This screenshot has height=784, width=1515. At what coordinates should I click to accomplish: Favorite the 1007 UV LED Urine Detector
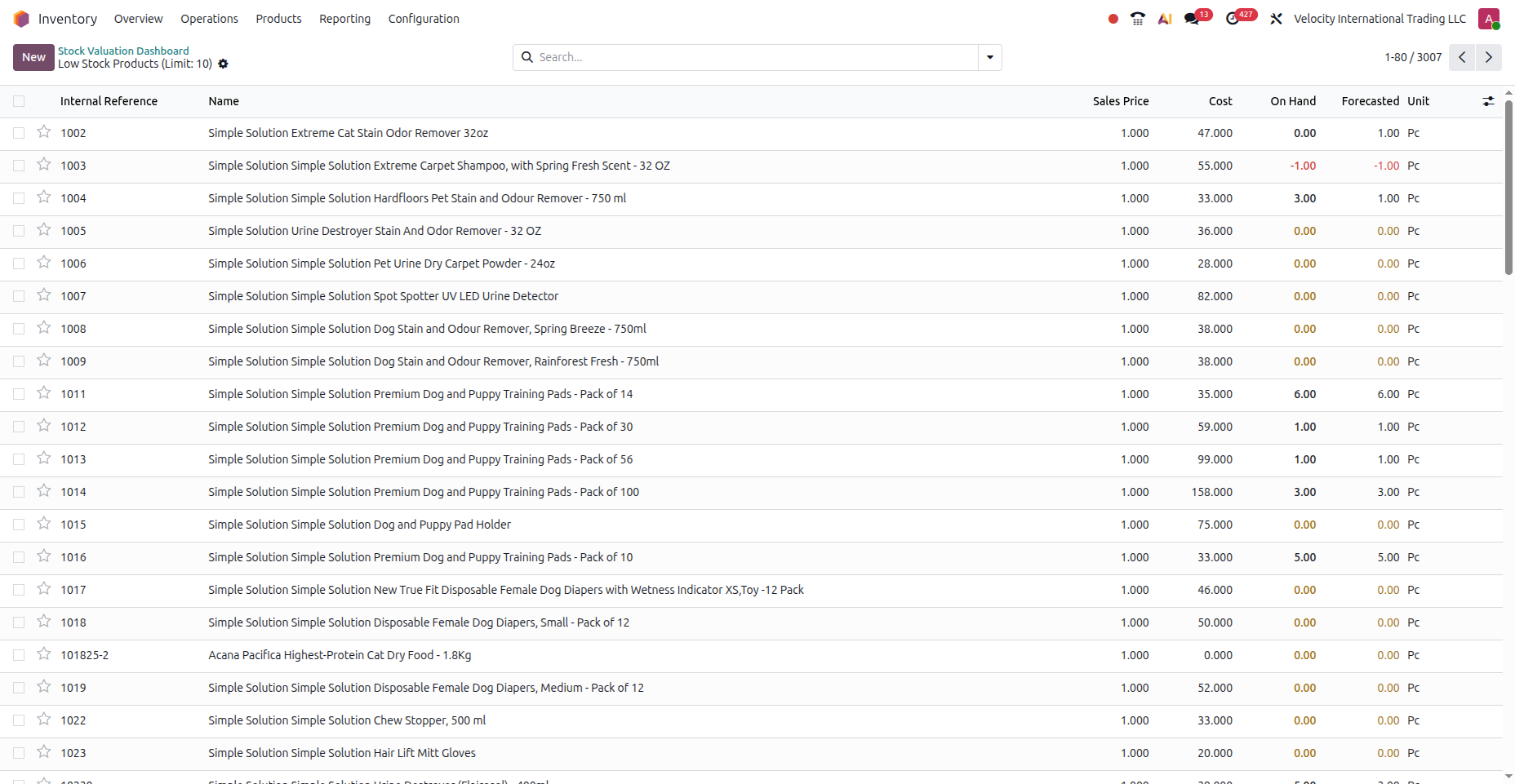coord(44,295)
